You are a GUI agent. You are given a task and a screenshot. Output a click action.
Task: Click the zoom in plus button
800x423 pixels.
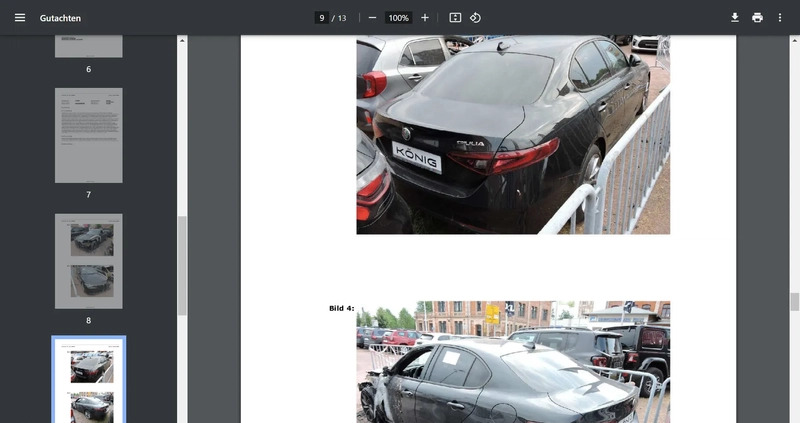(x=425, y=18)
